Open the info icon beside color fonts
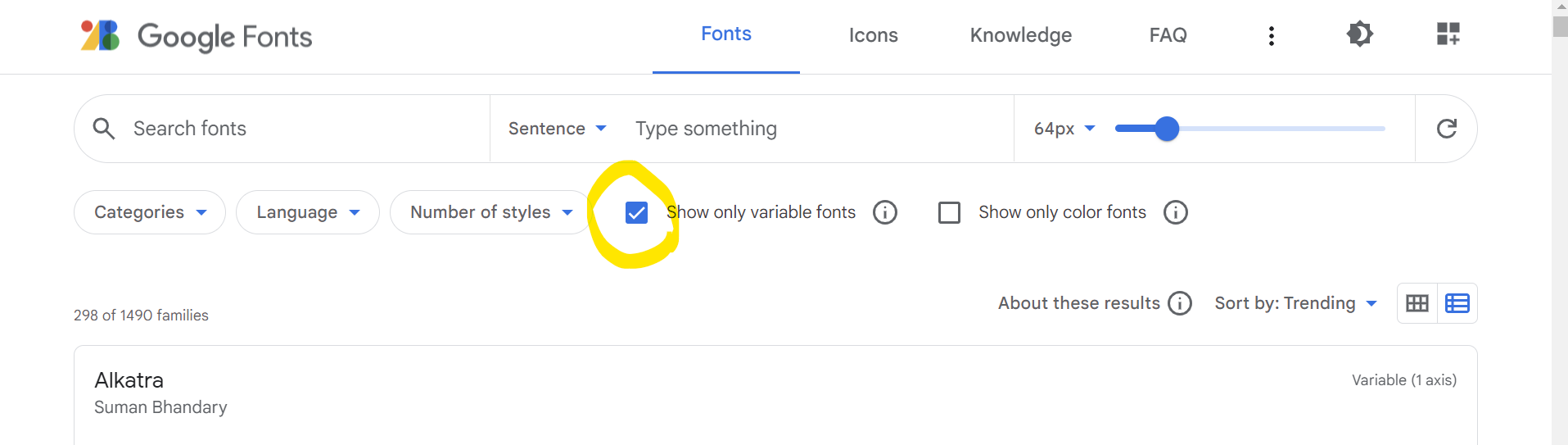The height and width of the screenshot is (445, 1568). [x=1175, y=212]
